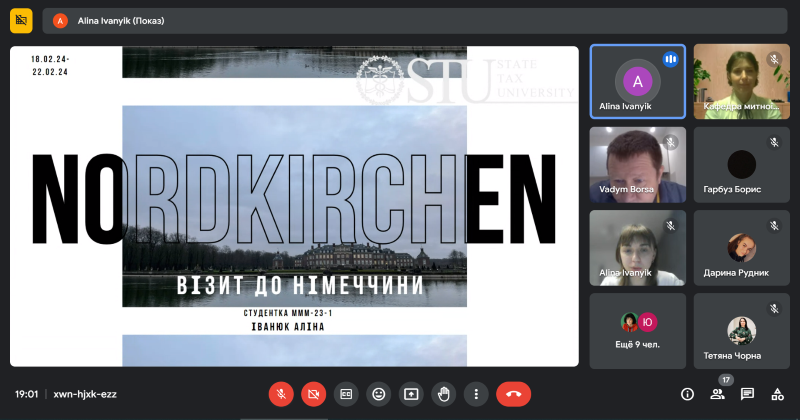Click Тетяна Чорна profile photo

point(741,331)
